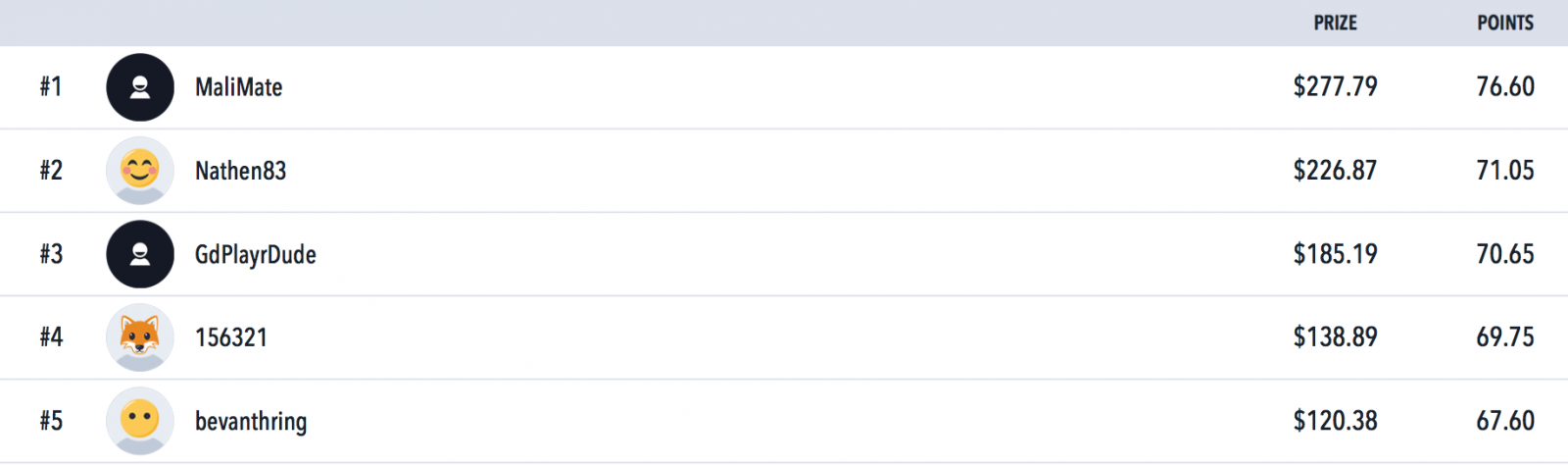
Task: Open the Nathen83 player profile name
Action: click(241, 171)
